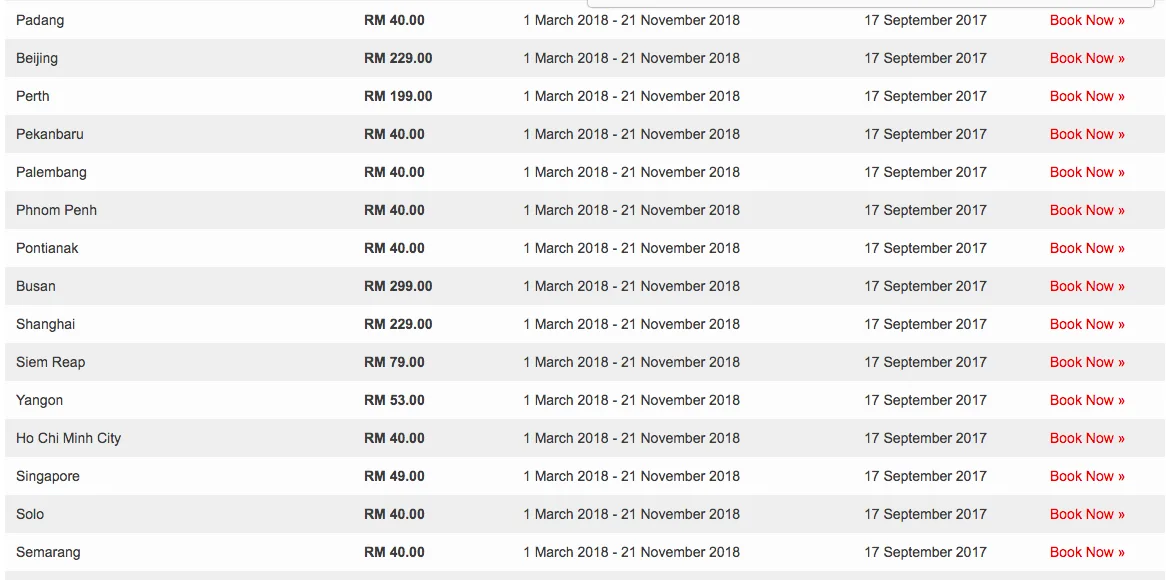Select the RM 199.00 Perth fare price
The height and width of the screenshot is (580, 1166).
point(398,96)
